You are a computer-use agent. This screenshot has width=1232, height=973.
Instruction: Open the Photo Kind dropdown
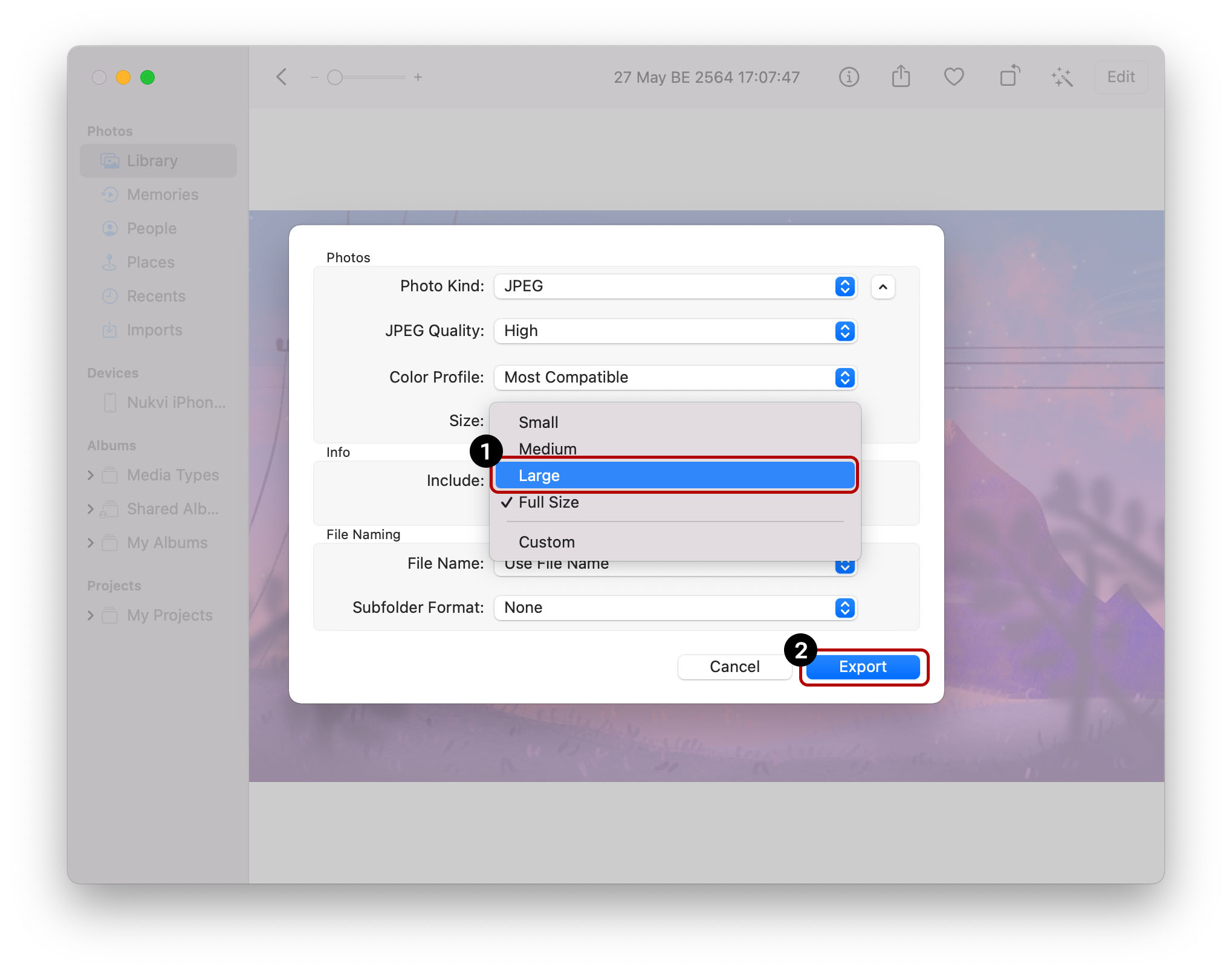click(675, 286)
